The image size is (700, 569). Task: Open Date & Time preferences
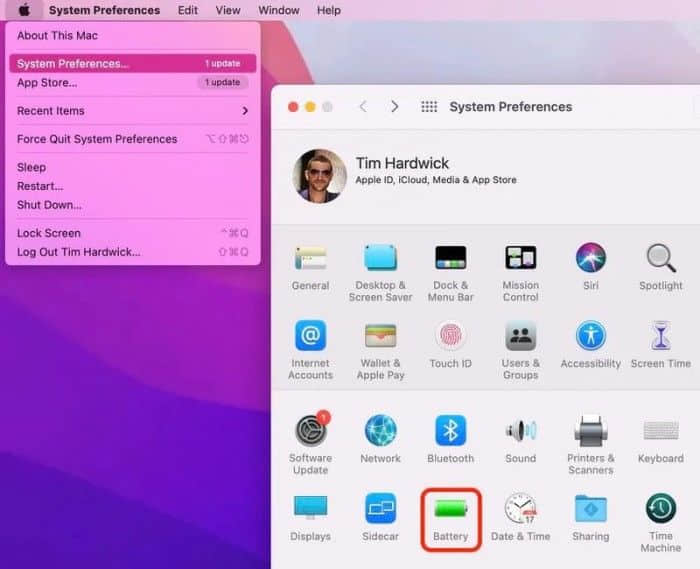coord(521,517)
